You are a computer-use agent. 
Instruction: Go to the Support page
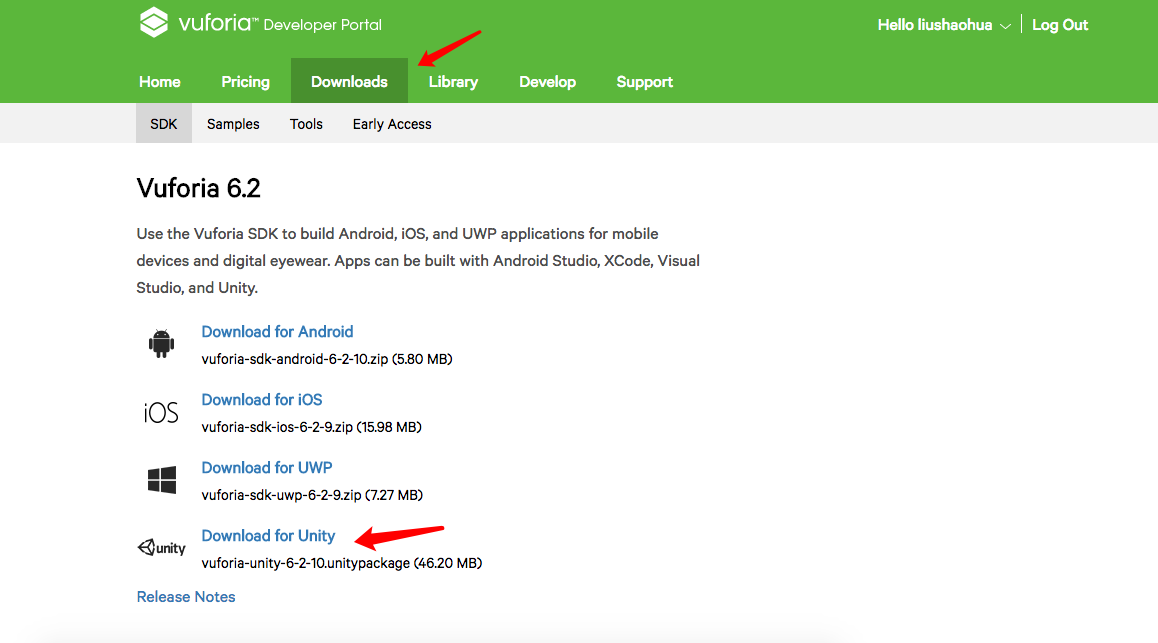(645, 82)
